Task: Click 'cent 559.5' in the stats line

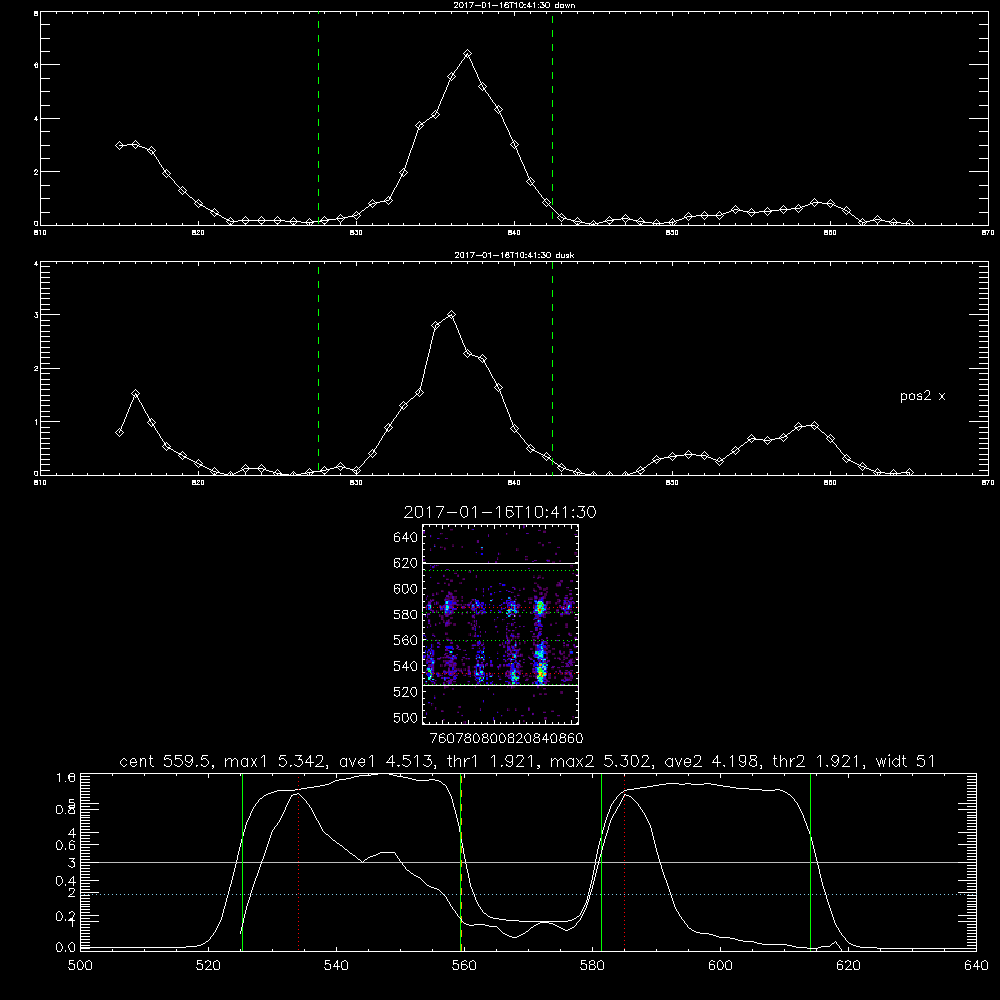Action: click(x=168, y=761)
